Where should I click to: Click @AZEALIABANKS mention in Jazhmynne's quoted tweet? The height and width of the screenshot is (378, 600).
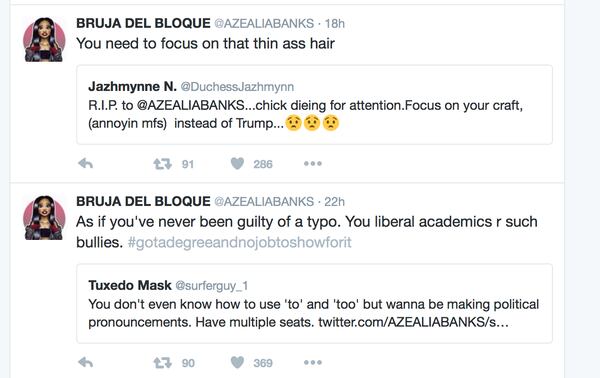click(190, 105)
